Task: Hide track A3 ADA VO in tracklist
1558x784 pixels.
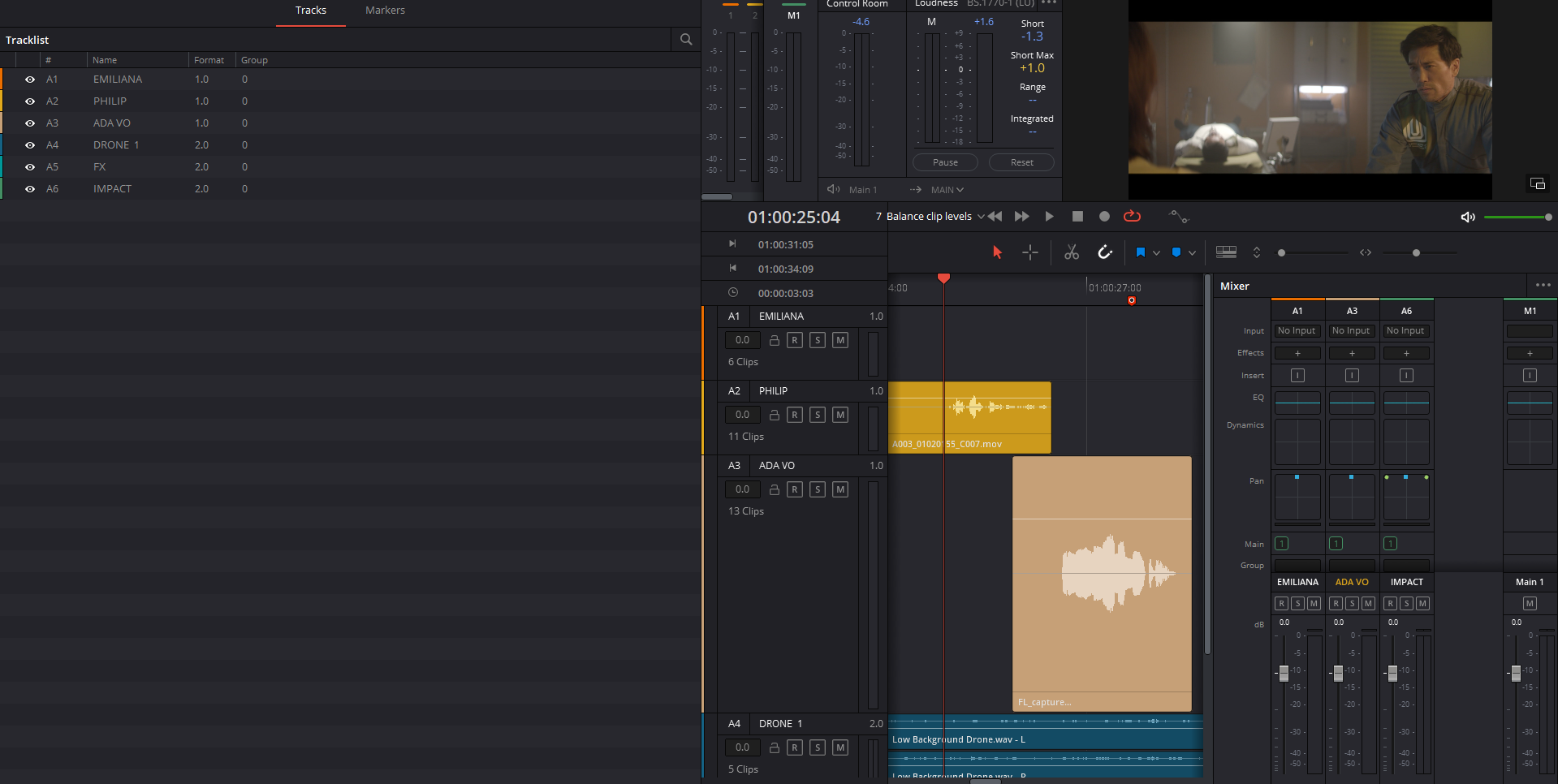Action: (30, 123)
